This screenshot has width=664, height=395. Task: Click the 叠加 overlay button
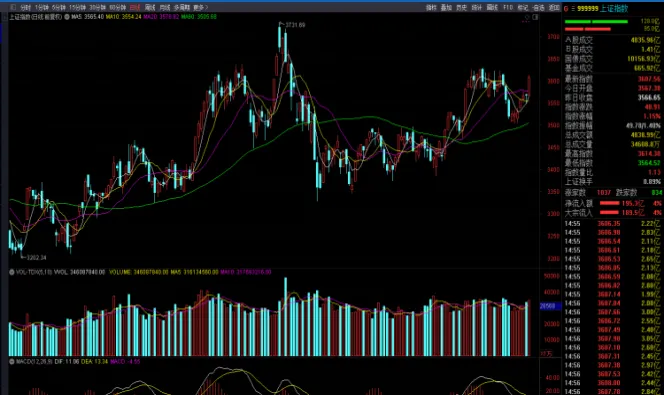click(x=446, y=8)
